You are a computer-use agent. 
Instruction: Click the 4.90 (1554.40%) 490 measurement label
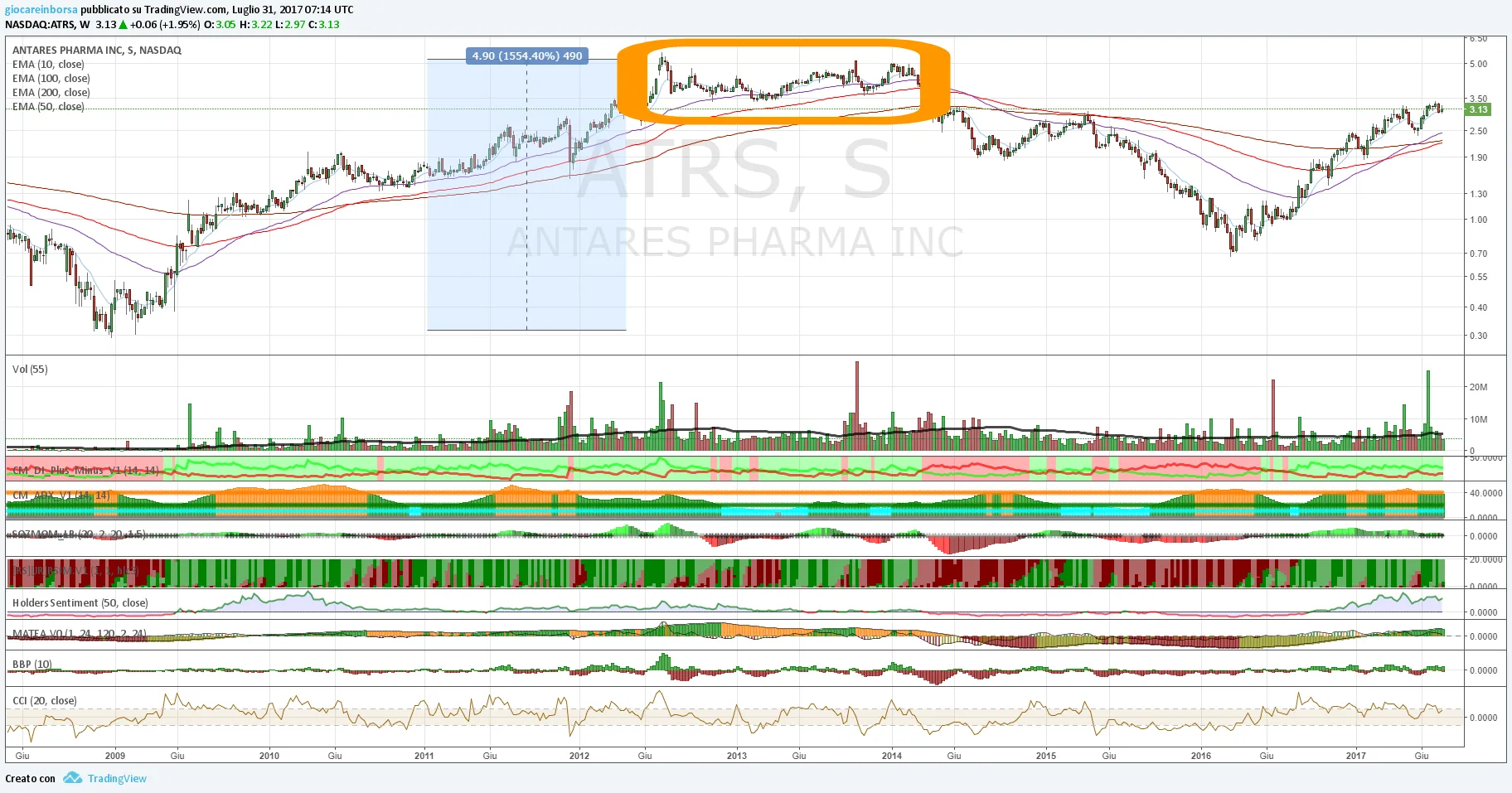point(527,56)
